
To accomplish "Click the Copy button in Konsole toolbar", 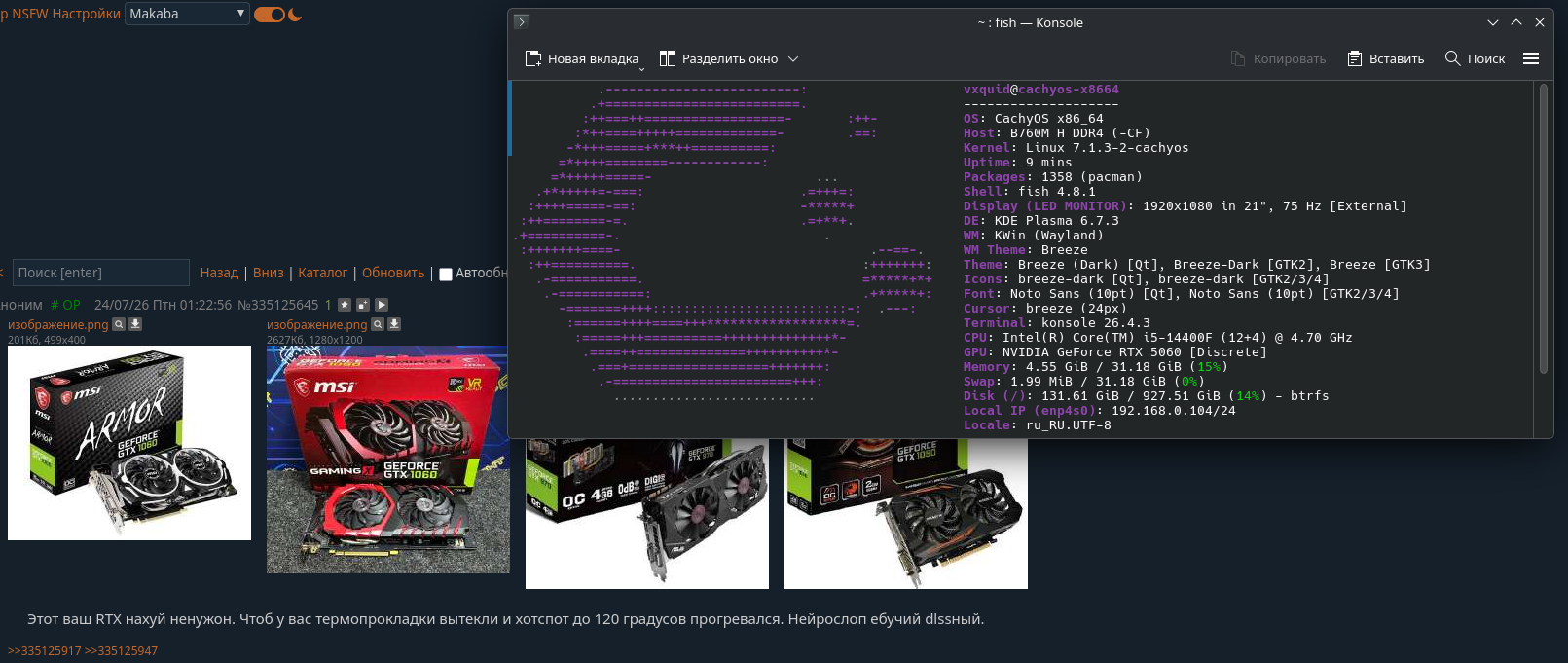I will coord(1278,58).
